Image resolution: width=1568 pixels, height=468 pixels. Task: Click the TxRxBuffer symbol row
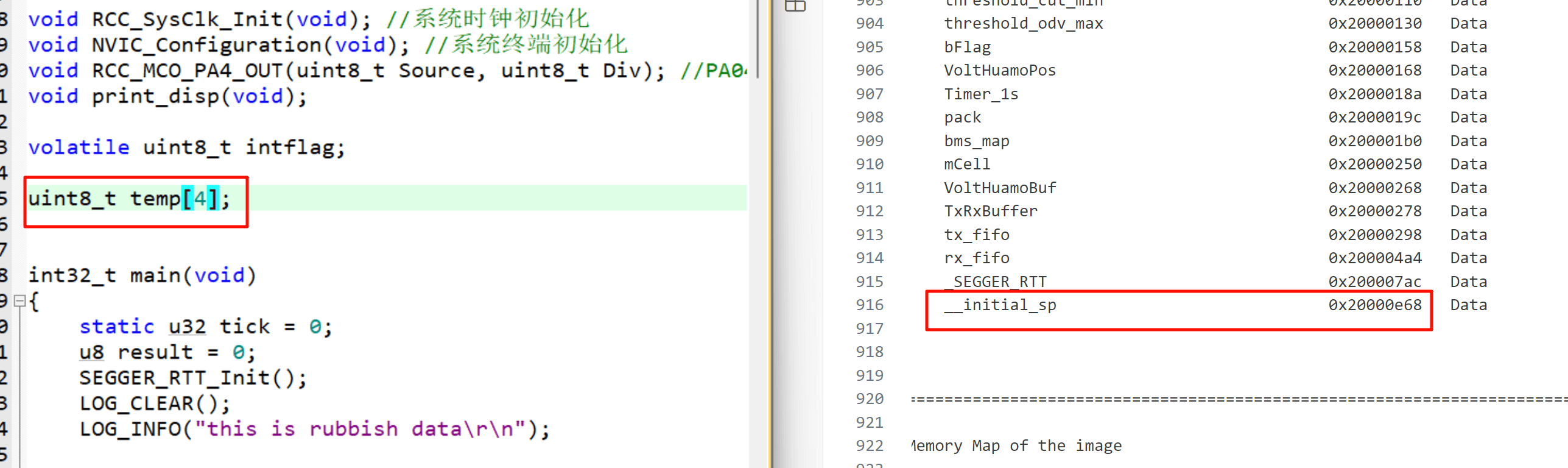click(x=990, y=211)
